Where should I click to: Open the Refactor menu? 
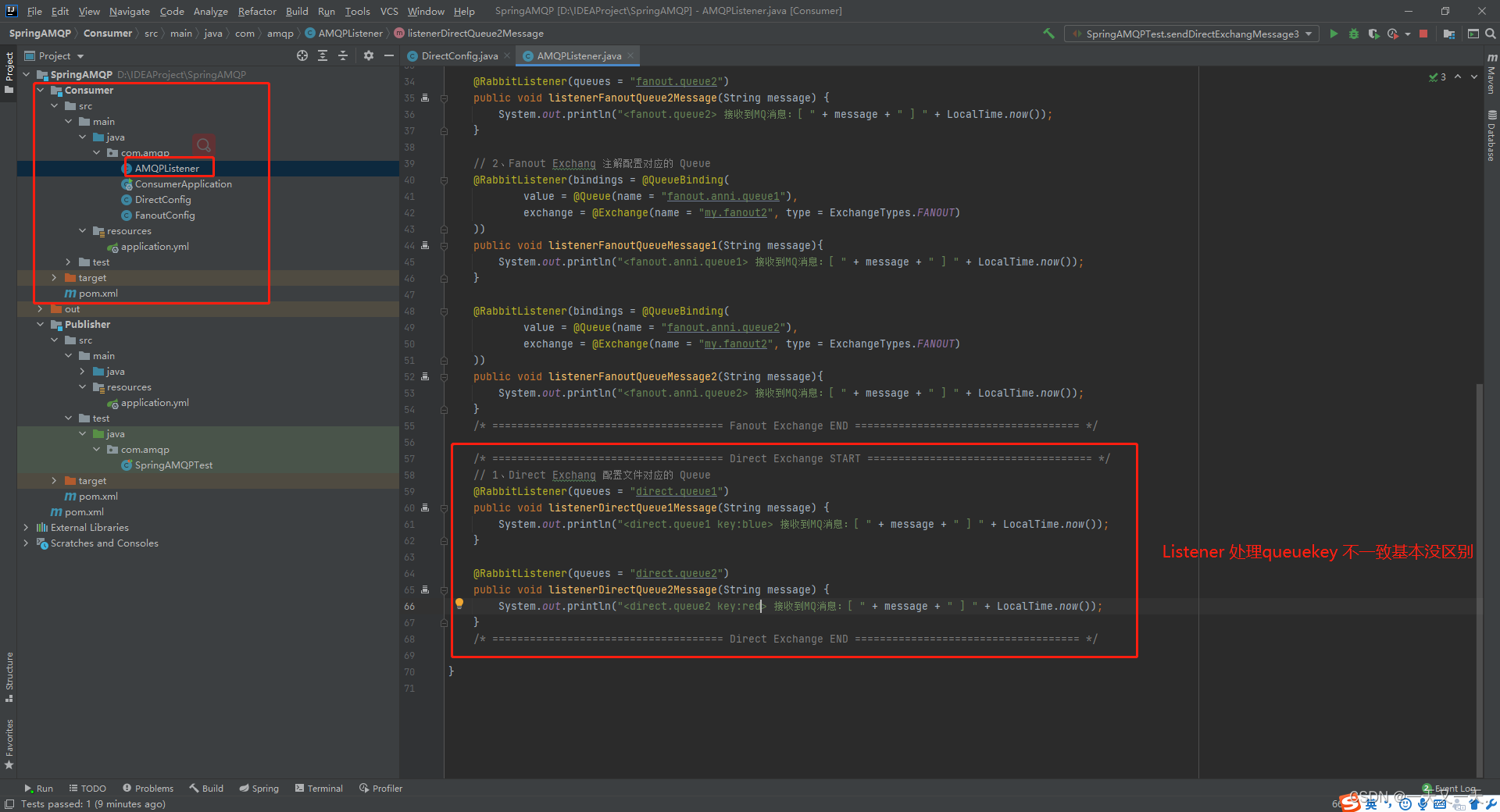(x=257, y=11)
